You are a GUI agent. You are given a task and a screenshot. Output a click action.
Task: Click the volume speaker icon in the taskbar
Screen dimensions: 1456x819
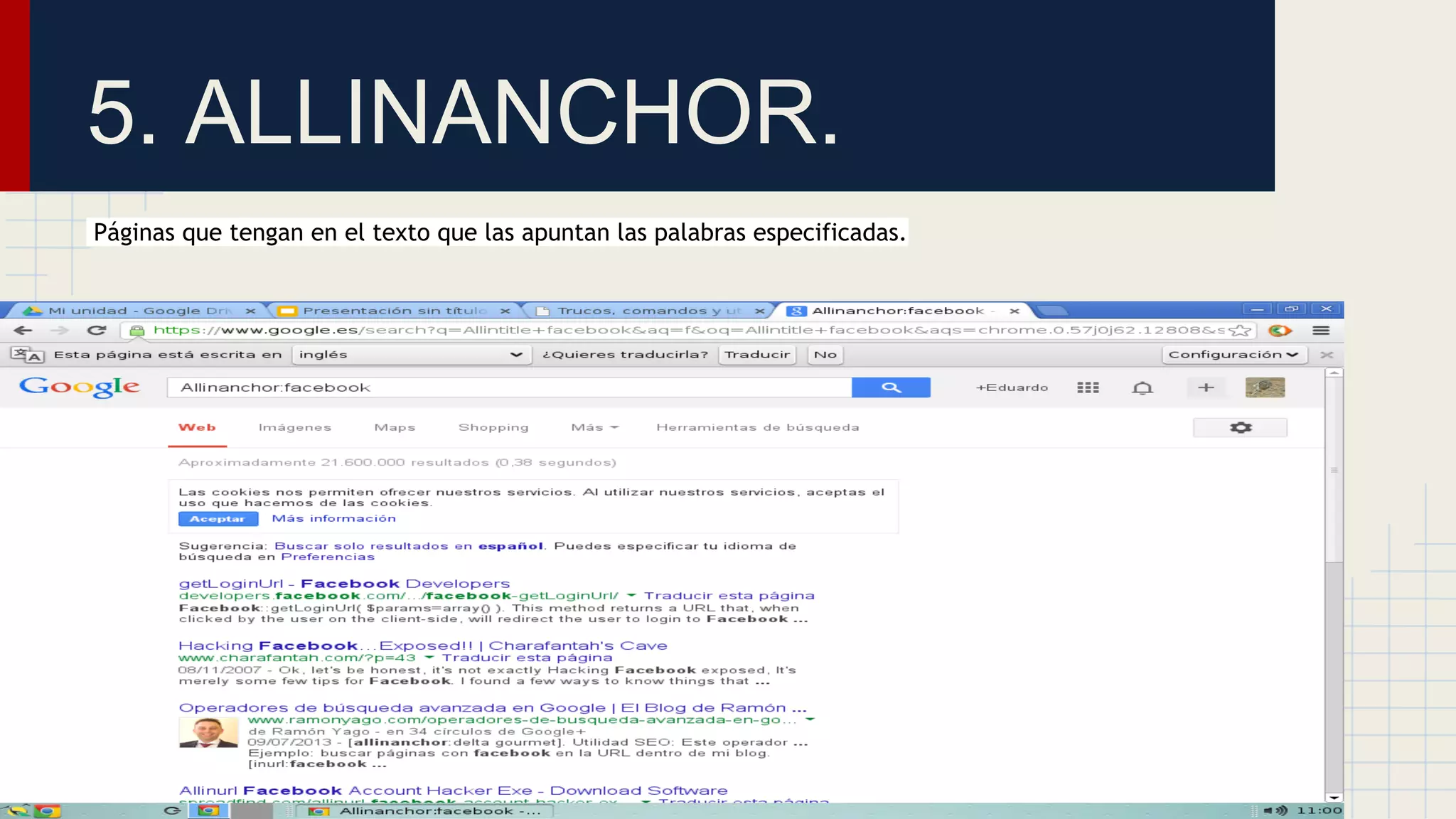[x=1277, y=810]
